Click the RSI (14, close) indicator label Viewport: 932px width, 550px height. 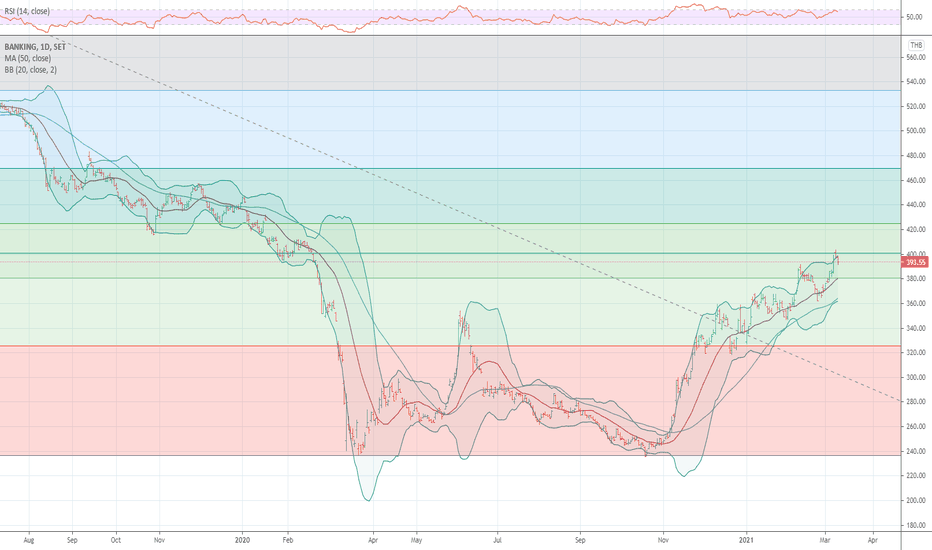point(27,11)
